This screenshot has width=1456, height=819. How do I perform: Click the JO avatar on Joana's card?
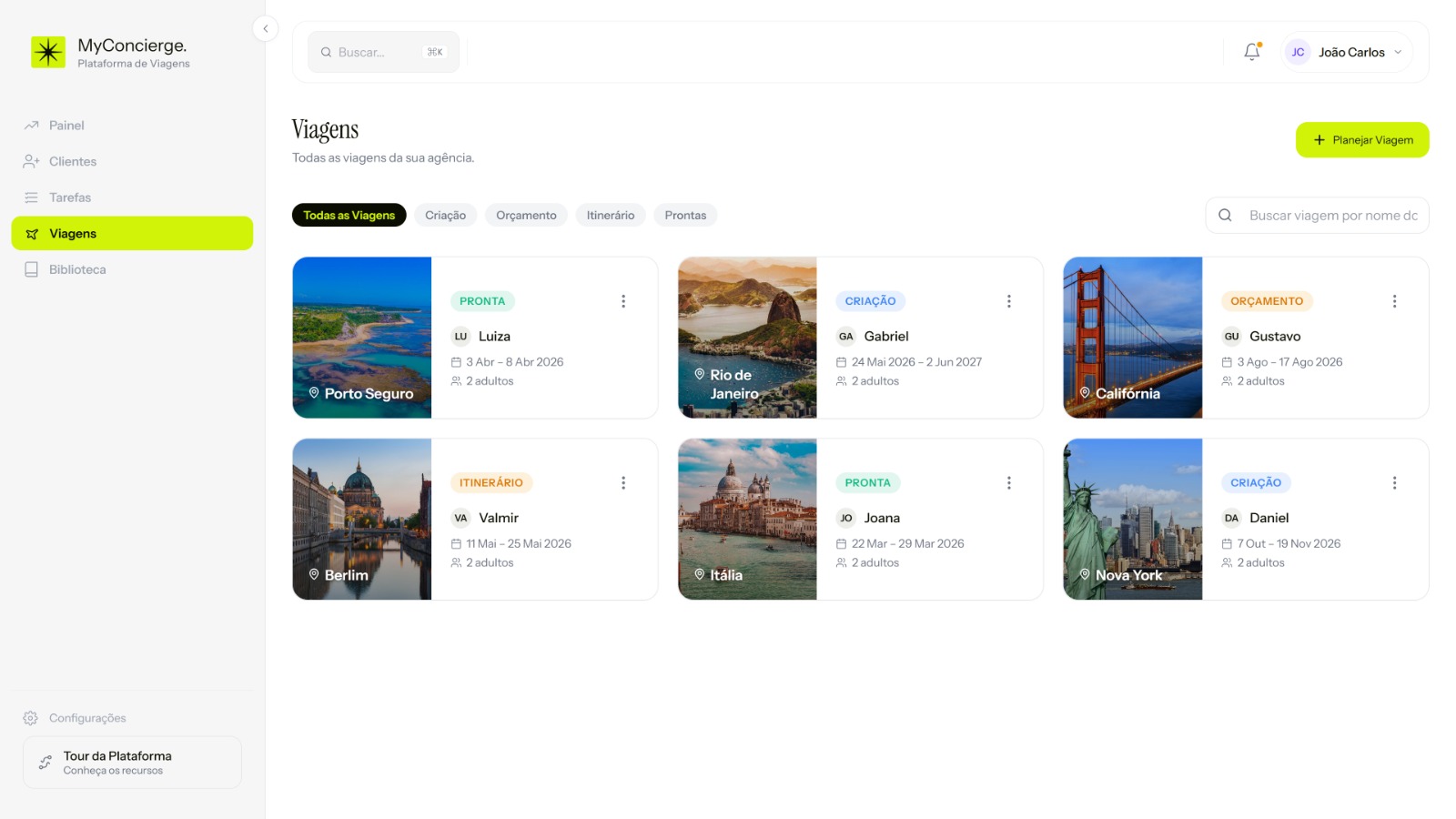point(846,518)
